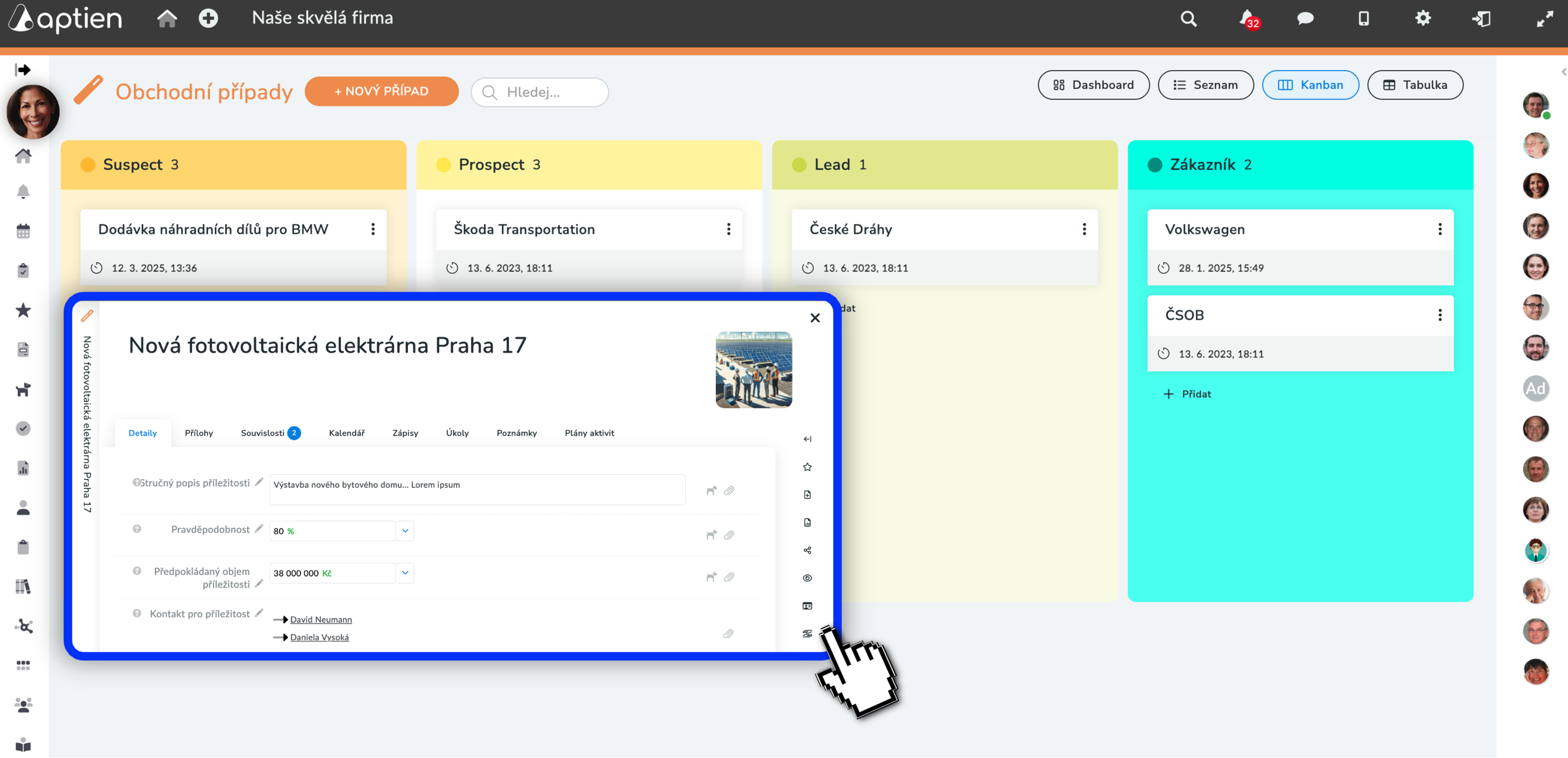Viewport: 1568px width, 758px height.
Task: Click the + NOVÝ PŘÍPAD button
Action: point(381,91)
